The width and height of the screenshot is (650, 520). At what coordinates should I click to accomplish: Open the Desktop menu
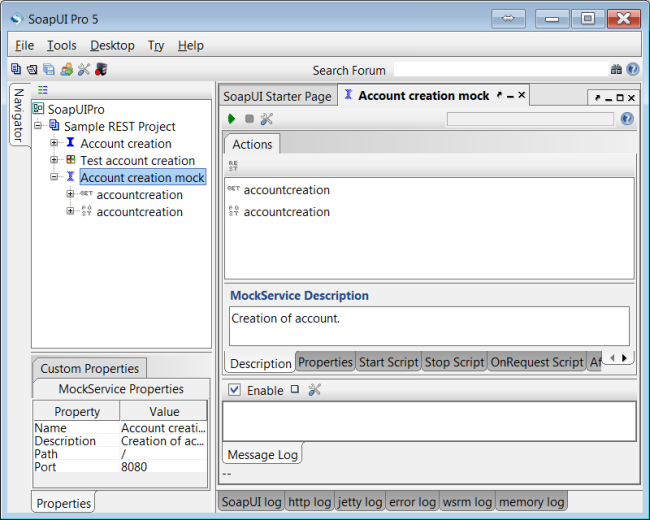click(x=112, y=45)
